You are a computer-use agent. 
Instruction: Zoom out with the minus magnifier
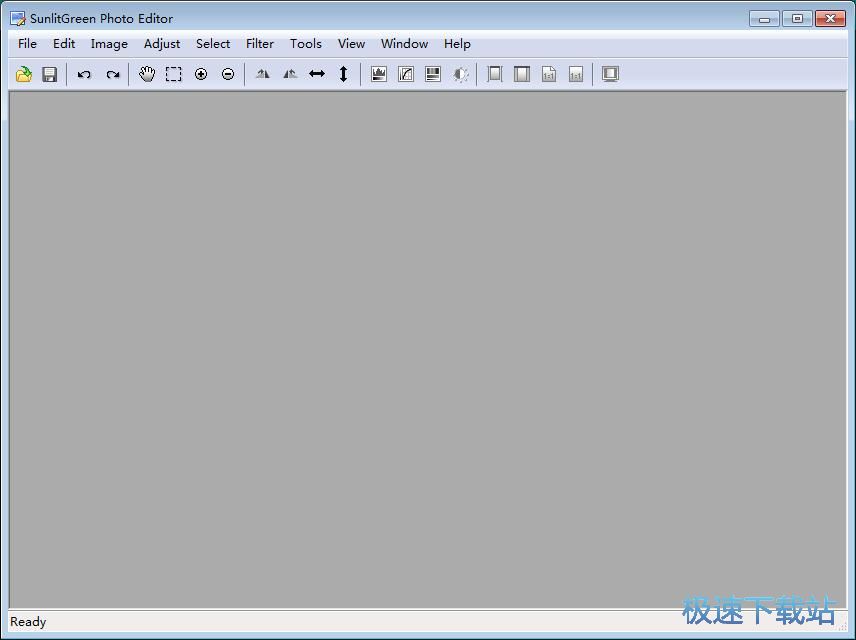[228, 74]
